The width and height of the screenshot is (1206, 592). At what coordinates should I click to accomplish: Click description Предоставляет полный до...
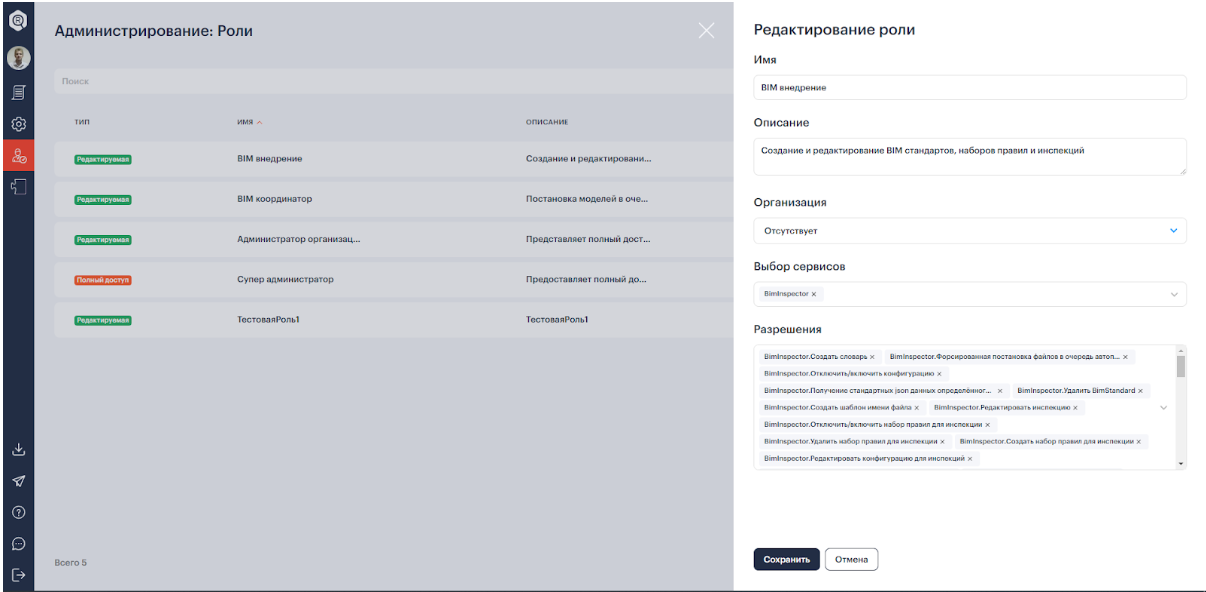587,280
